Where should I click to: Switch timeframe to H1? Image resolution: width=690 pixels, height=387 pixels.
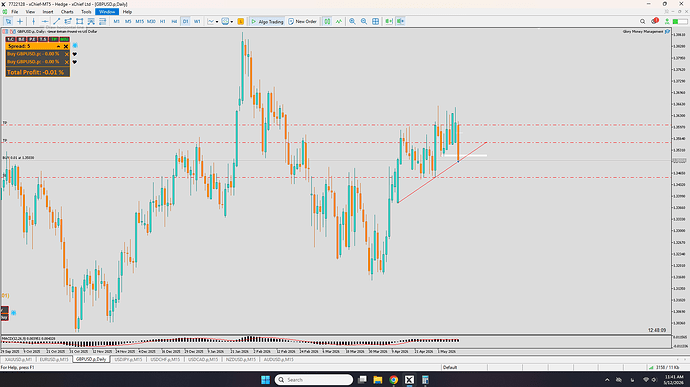pos(162,21)
